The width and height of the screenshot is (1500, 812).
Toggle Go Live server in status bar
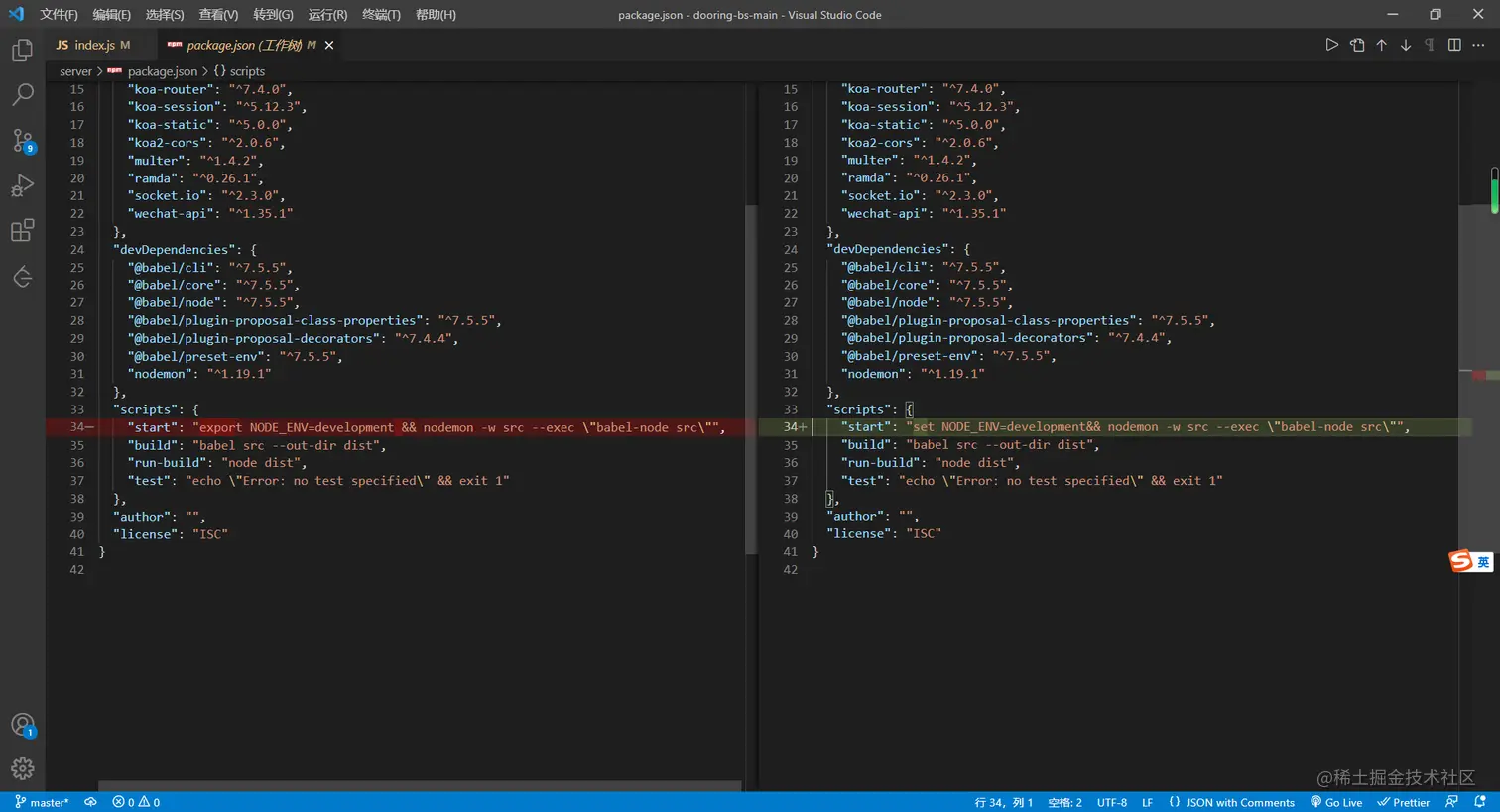1336,802
